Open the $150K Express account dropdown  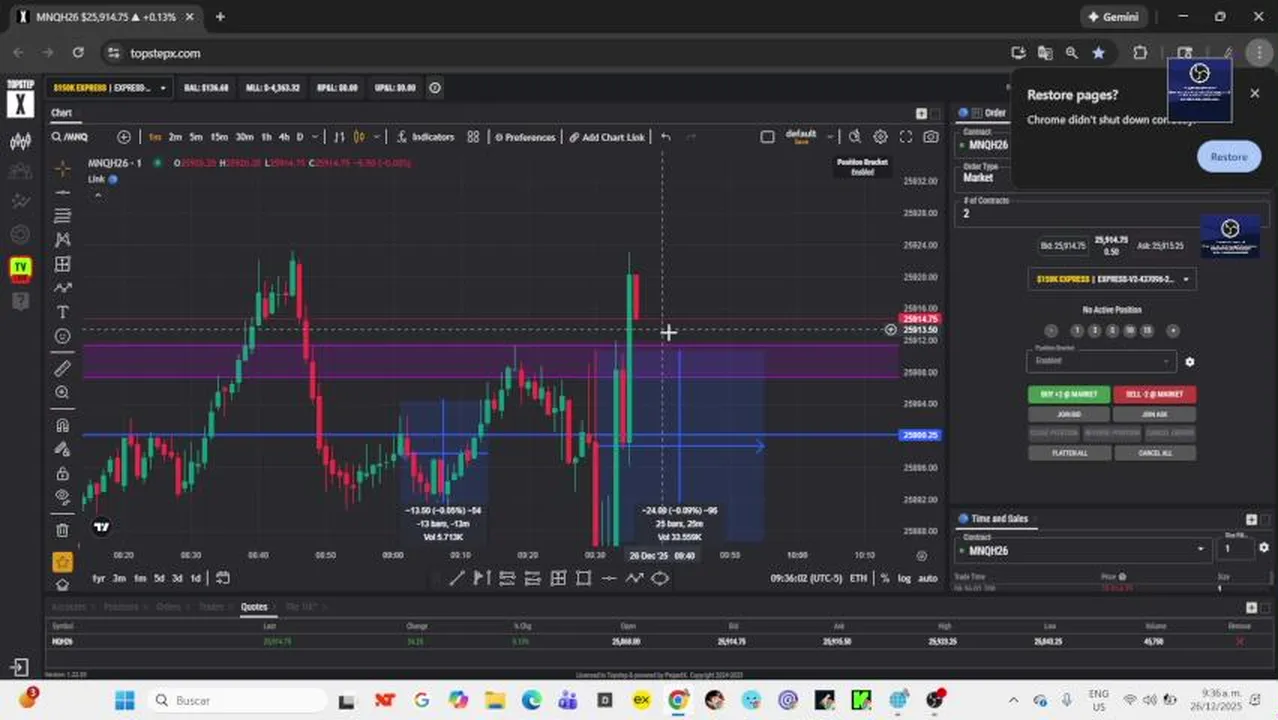(110, 88)
